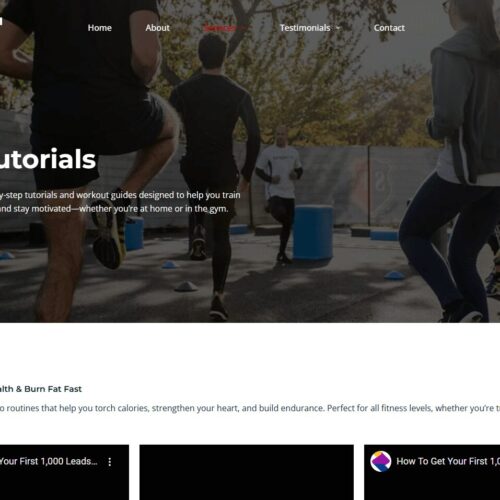Play the right embedded video below its title

[x=432, y=488]
